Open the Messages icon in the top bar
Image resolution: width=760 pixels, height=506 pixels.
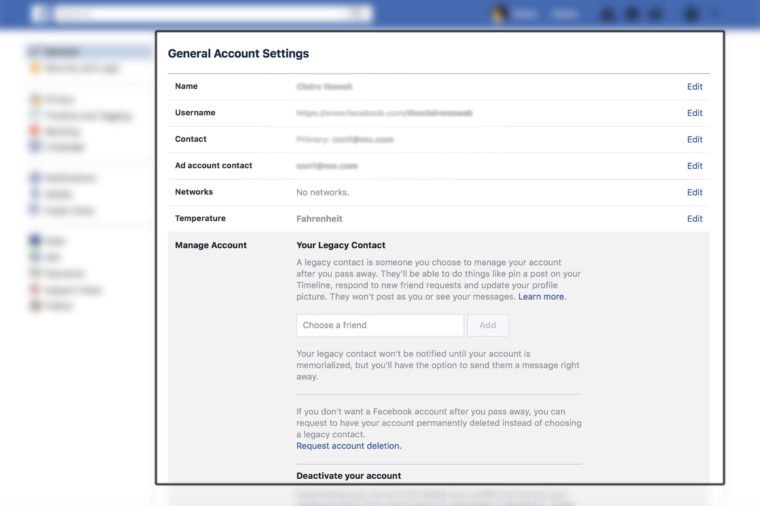[x=632, y=14]
